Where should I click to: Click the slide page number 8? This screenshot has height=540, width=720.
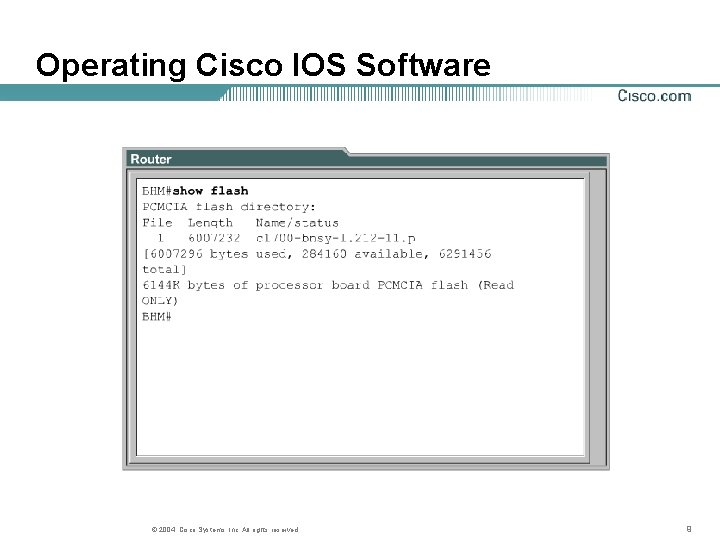tap(689, 529)
